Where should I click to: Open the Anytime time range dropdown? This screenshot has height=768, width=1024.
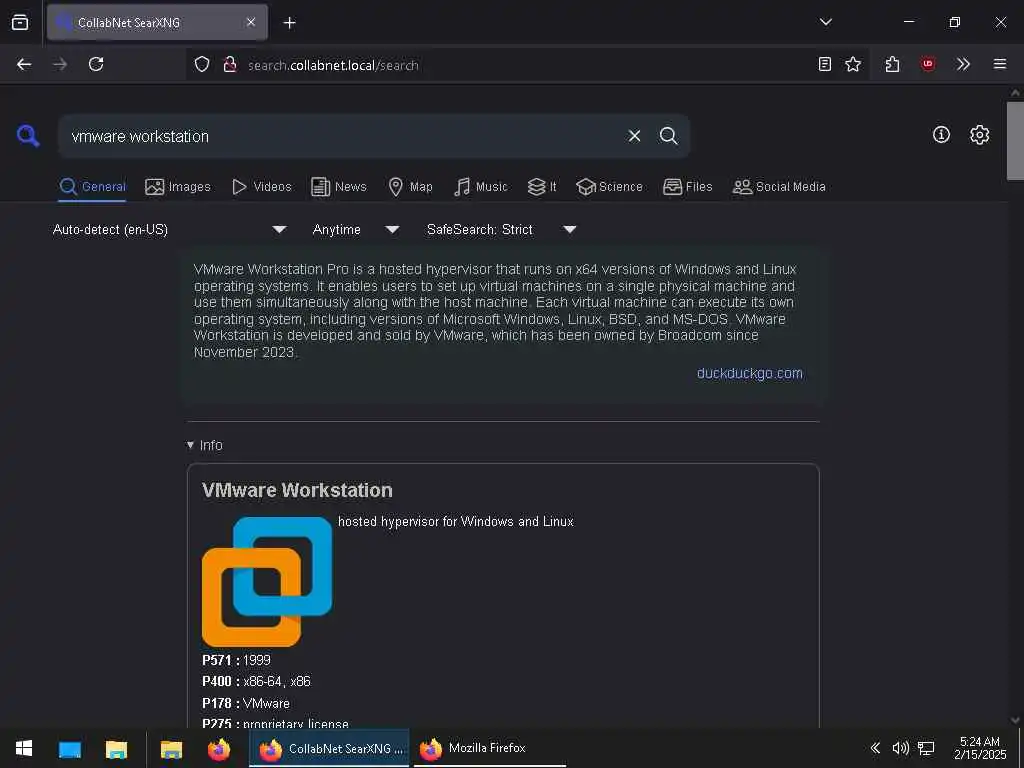356,229
